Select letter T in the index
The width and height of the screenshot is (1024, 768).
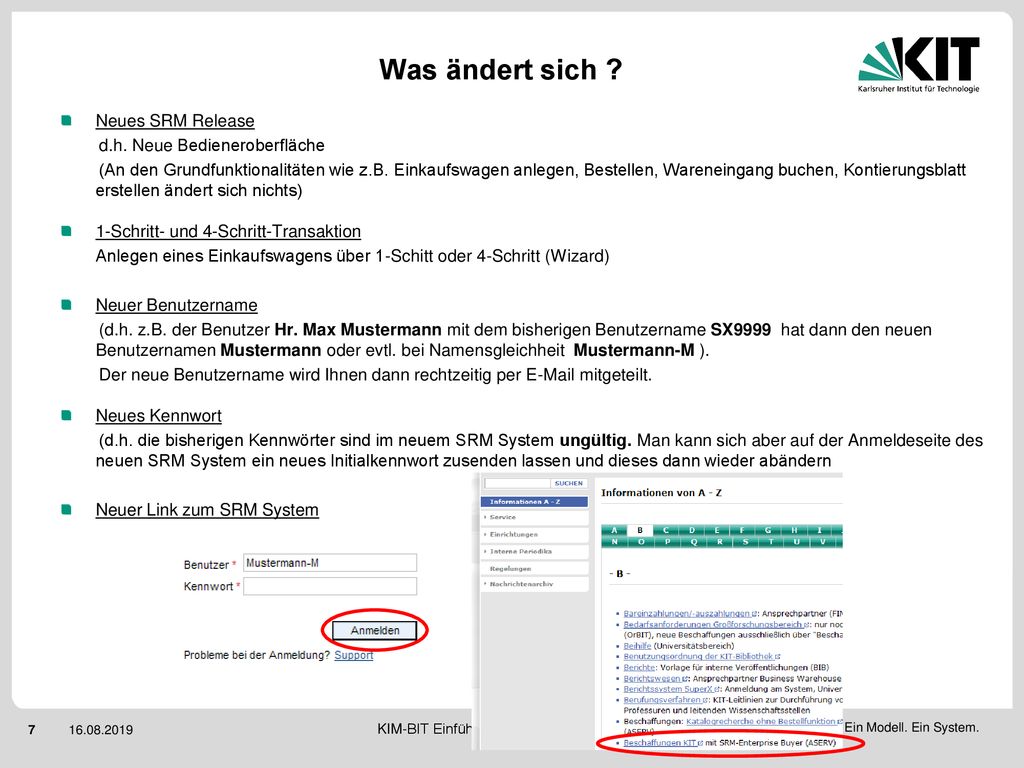coord(771,542)
